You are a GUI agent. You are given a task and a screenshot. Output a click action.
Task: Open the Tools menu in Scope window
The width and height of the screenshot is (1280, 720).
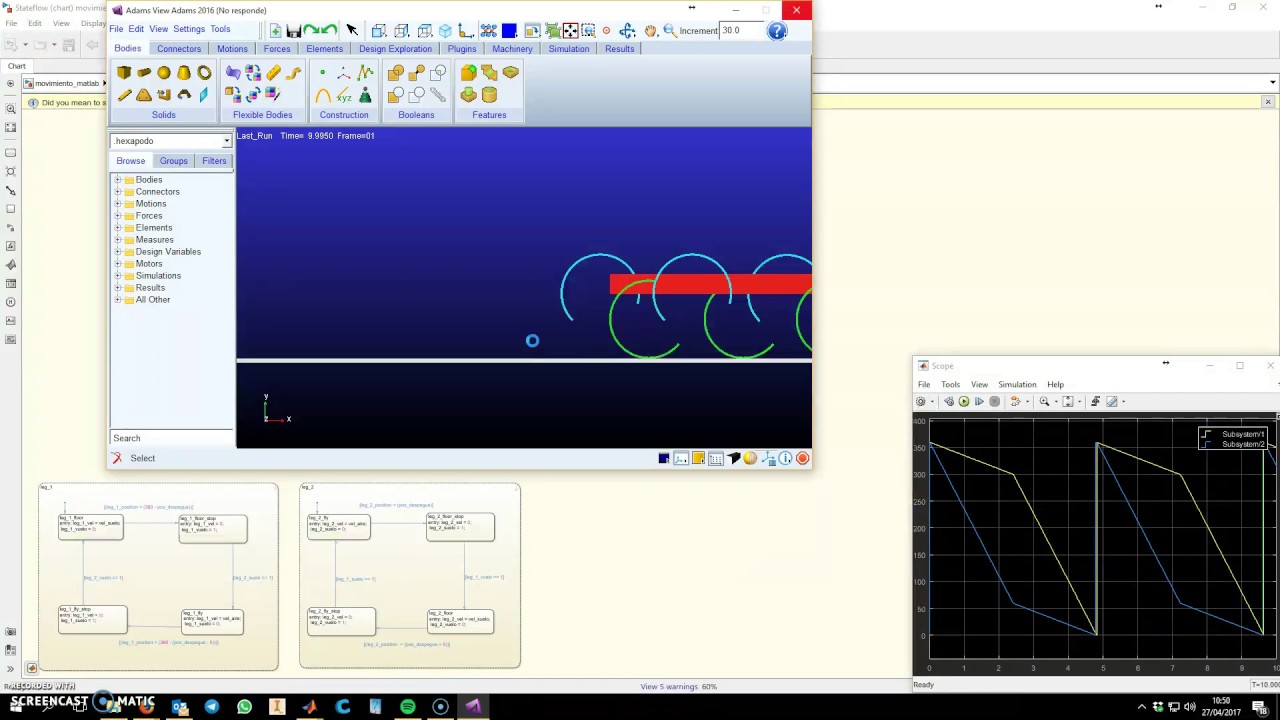point(950,384)
